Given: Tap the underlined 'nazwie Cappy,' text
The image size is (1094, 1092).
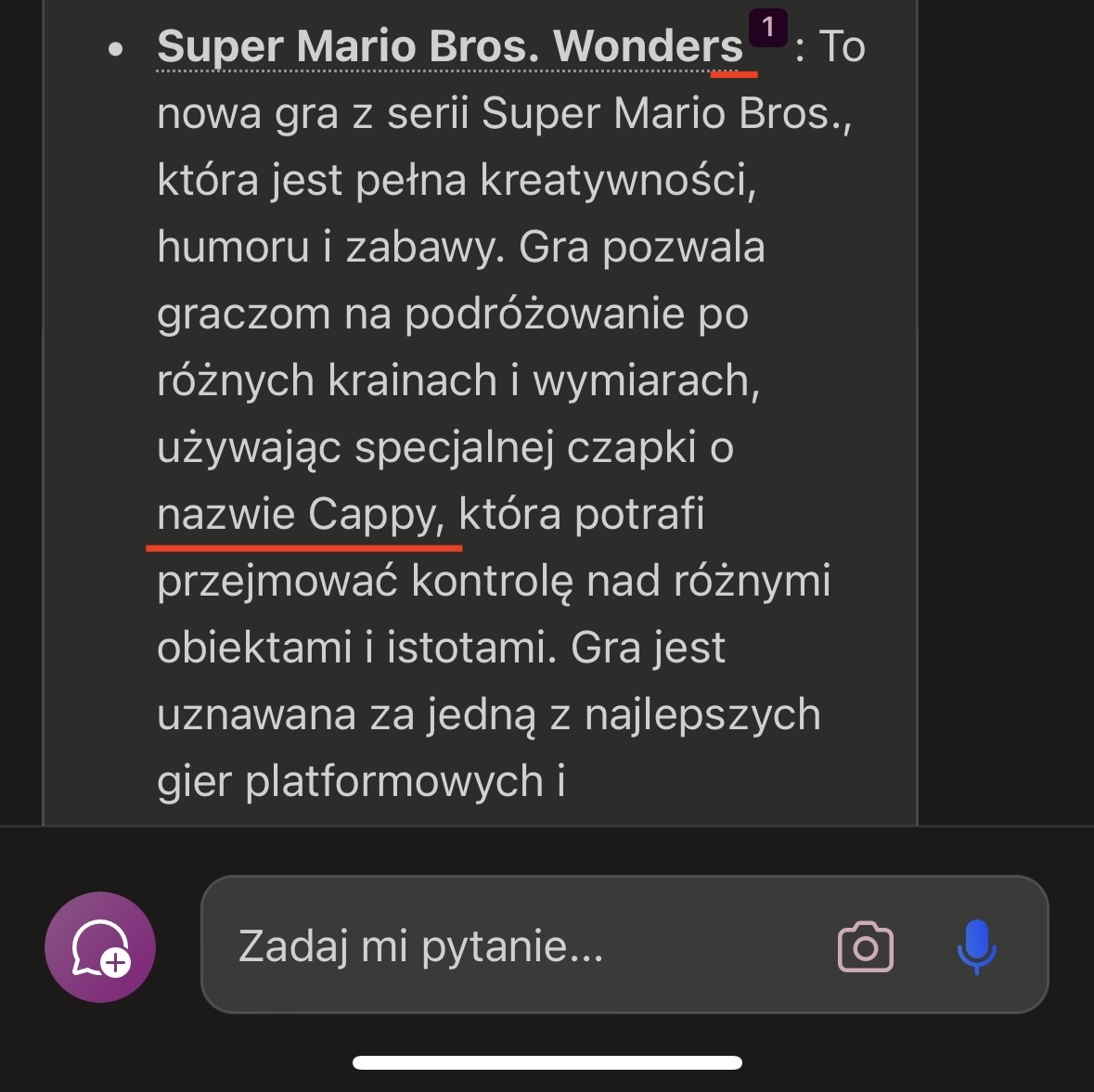Looking at the screenshot, I should (301, 515).
